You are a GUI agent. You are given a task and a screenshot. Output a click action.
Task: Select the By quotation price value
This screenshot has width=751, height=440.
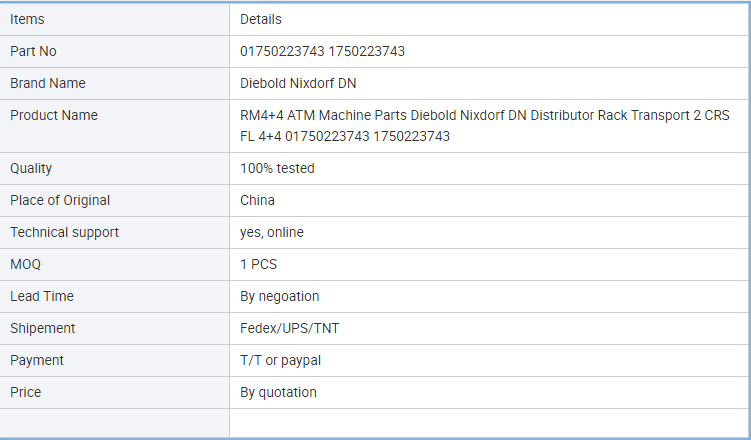pos(278,393)
